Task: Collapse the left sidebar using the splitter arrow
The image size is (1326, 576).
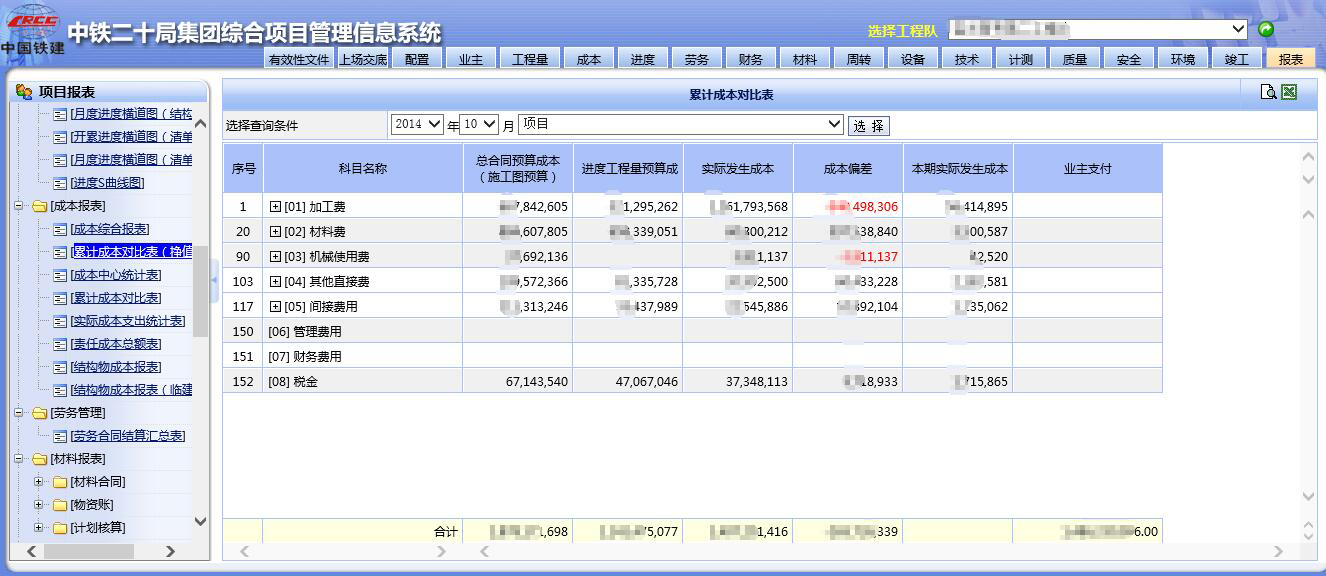Action: pyautogui.click(x=214, y=281)
